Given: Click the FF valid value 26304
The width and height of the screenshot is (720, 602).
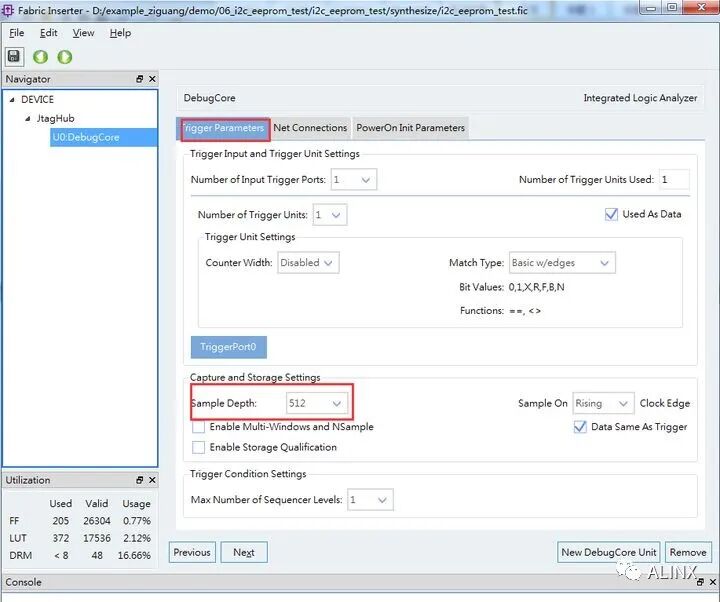Looking at the screenshot, I should [97, 521].
